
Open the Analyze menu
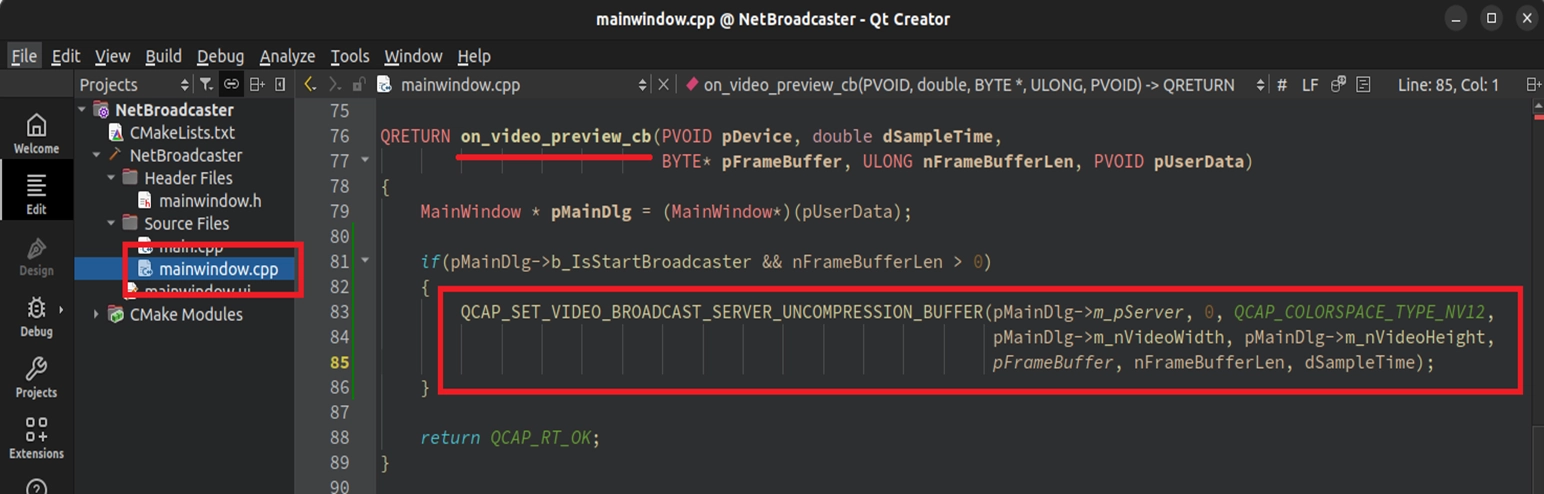click(287, 56)
